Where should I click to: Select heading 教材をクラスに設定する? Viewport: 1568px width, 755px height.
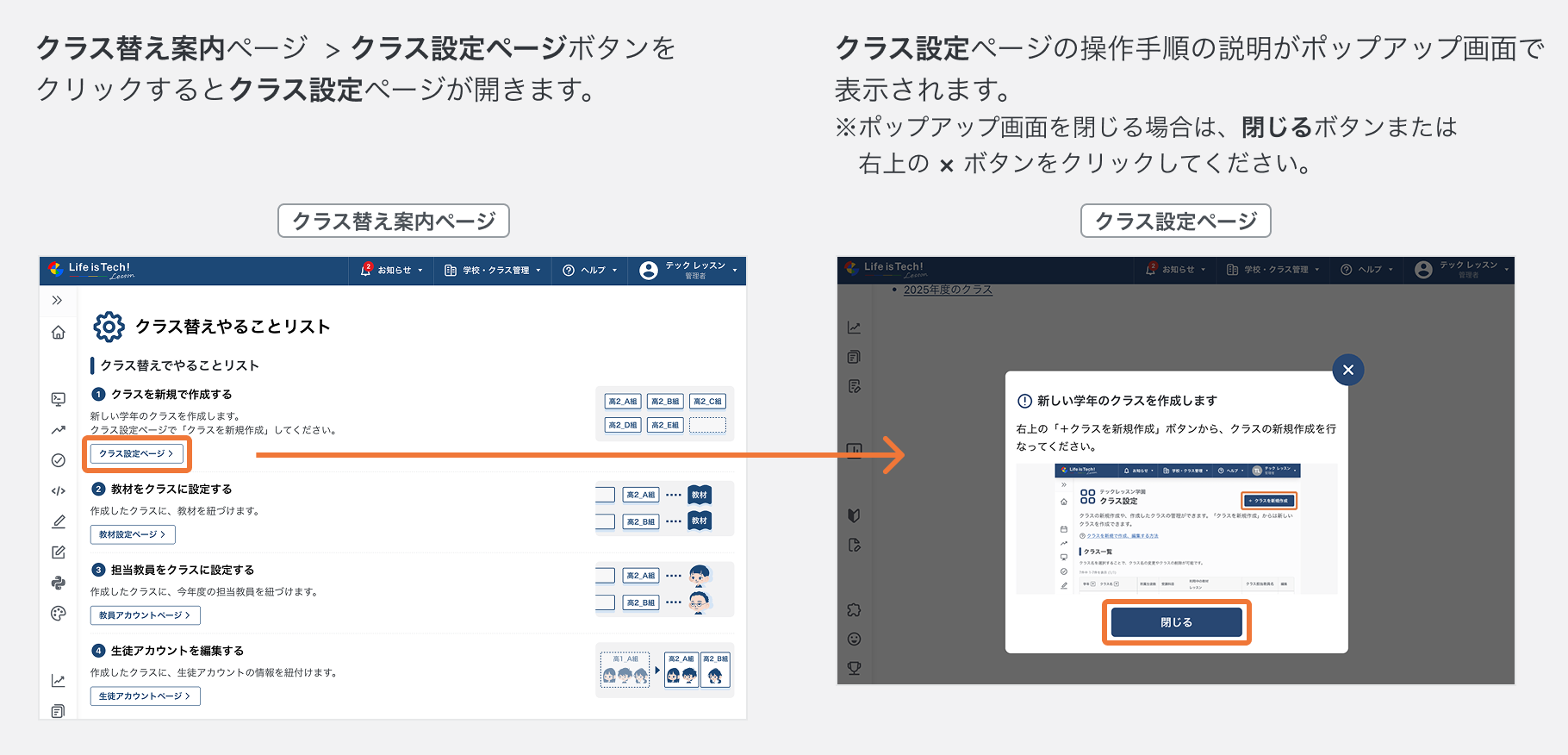pos(171,489)
